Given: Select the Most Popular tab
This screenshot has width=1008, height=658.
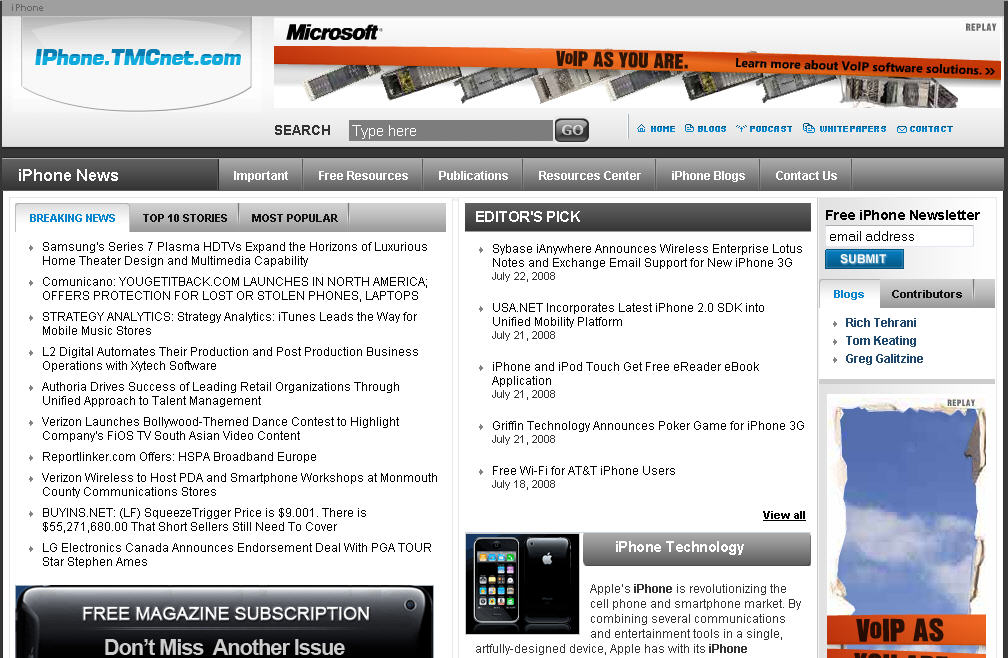Looking at the screenshot, I should point(294,218).
